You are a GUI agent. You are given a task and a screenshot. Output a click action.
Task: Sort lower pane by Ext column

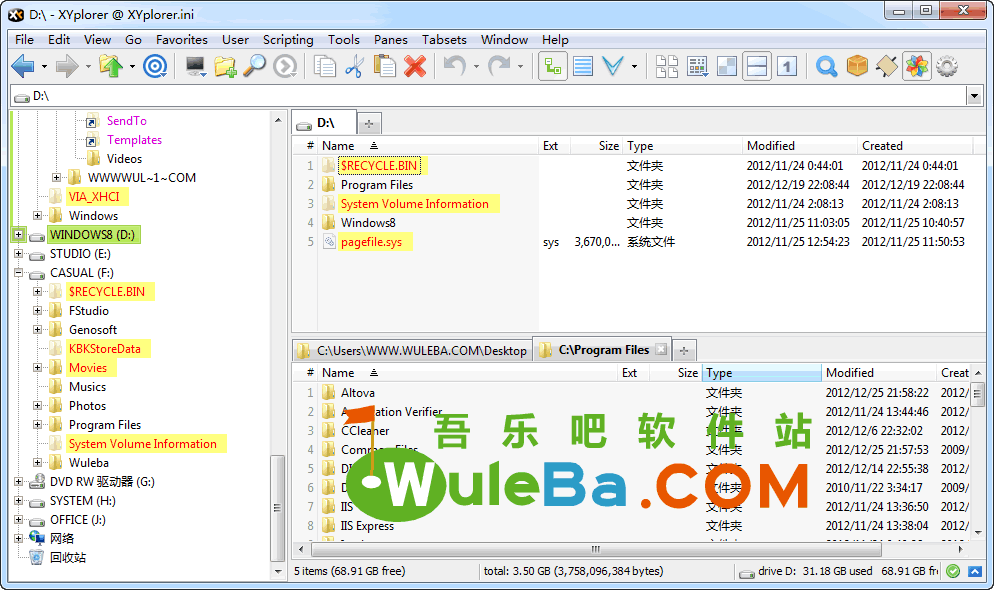point(633,373)
